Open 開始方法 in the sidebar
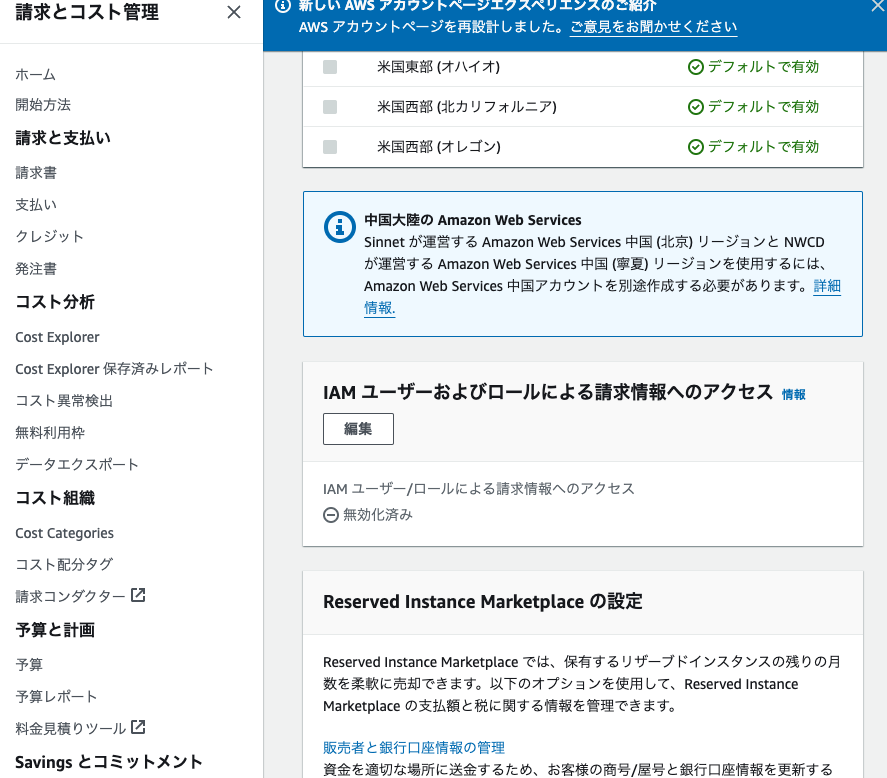The height and width of the screenshot is (778, 887). point(43,105)
